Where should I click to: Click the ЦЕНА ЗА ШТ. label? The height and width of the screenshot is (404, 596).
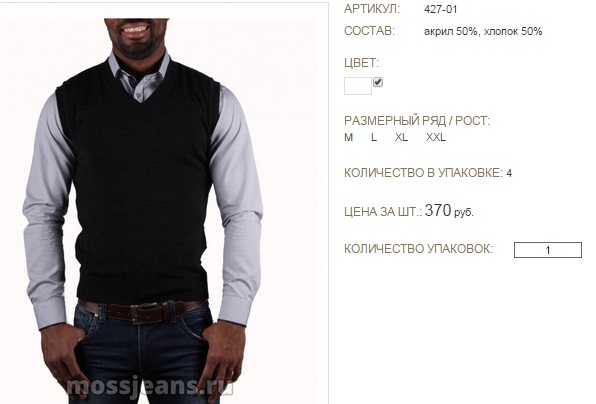pyautogui.click(x=383, y=212)
